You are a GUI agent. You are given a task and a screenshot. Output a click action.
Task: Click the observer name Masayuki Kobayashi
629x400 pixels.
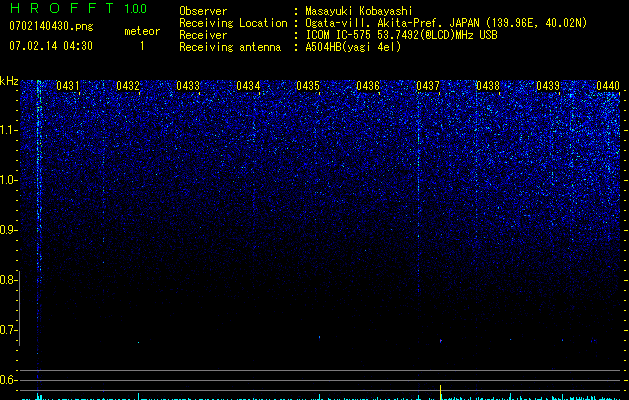(359, 11)
